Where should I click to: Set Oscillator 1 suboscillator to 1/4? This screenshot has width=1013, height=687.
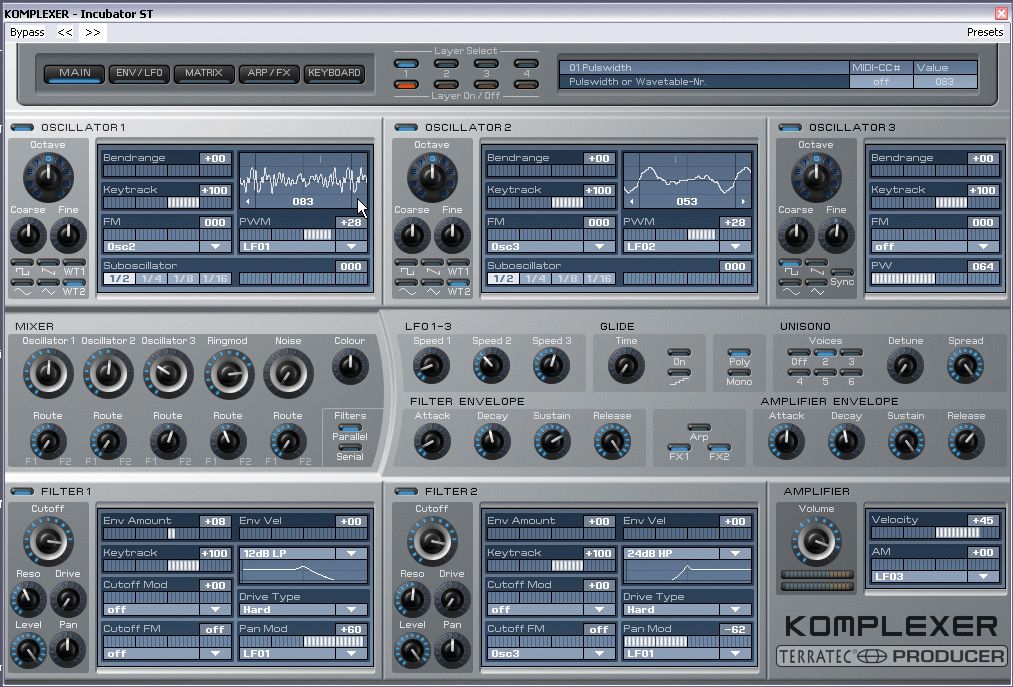(151, 279)
